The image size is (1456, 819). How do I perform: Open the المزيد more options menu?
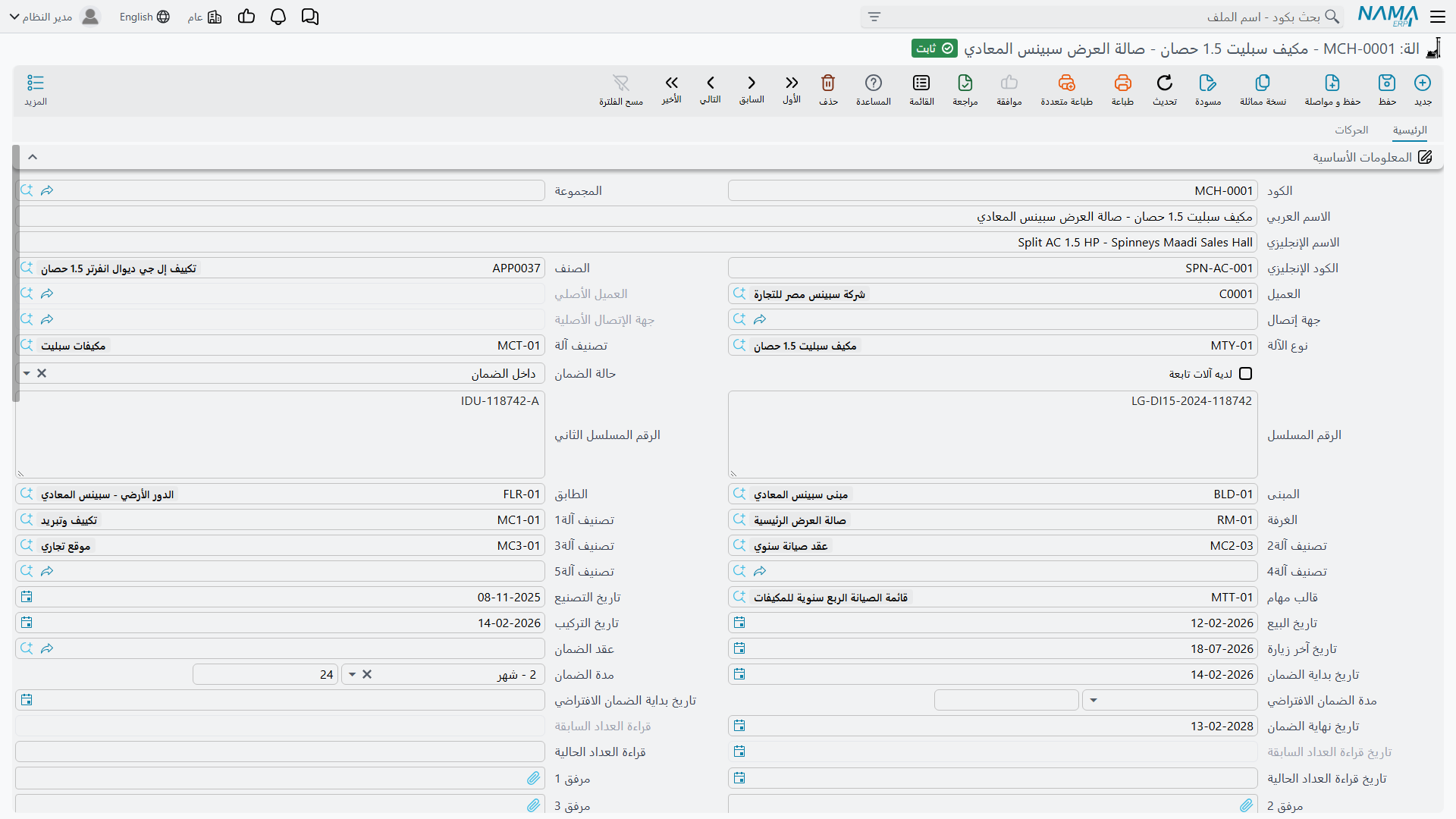coord(36,89)
